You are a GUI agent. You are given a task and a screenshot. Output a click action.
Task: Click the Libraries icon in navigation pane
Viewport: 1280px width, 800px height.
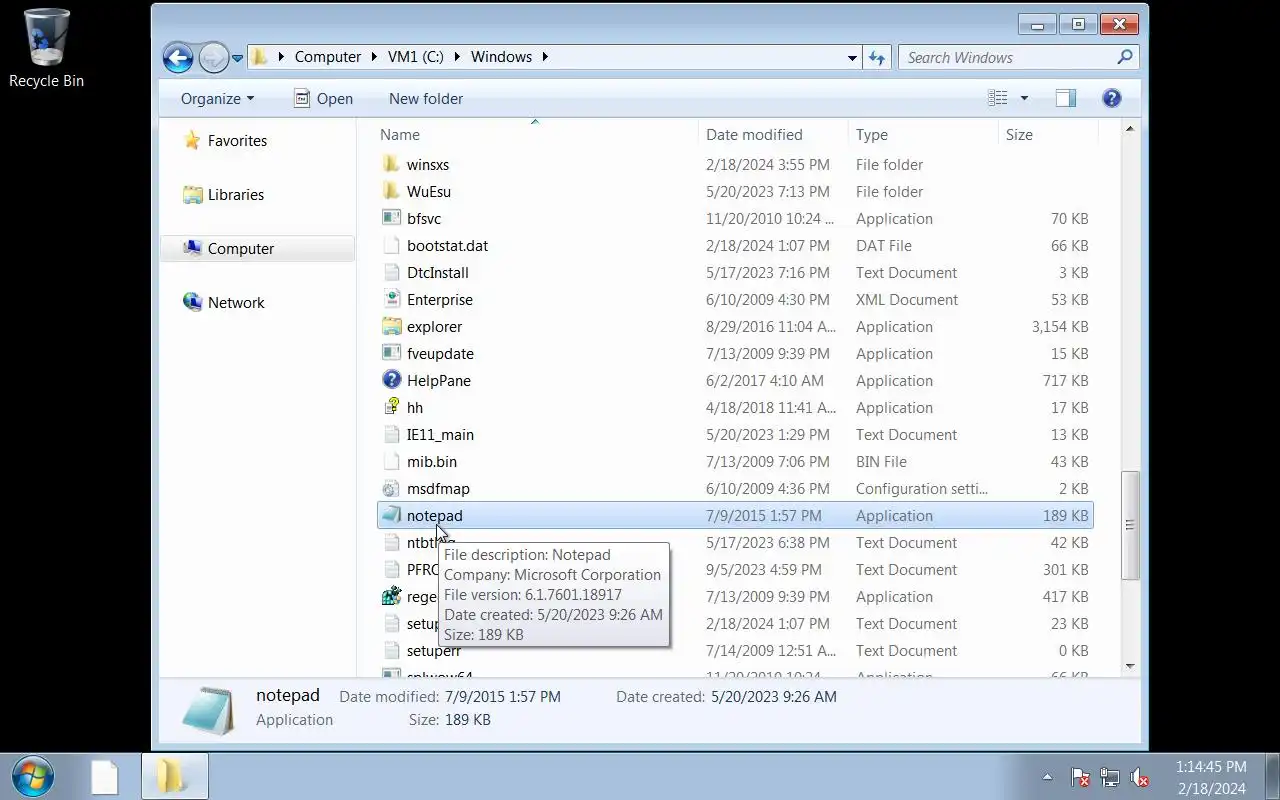(192, 194)
